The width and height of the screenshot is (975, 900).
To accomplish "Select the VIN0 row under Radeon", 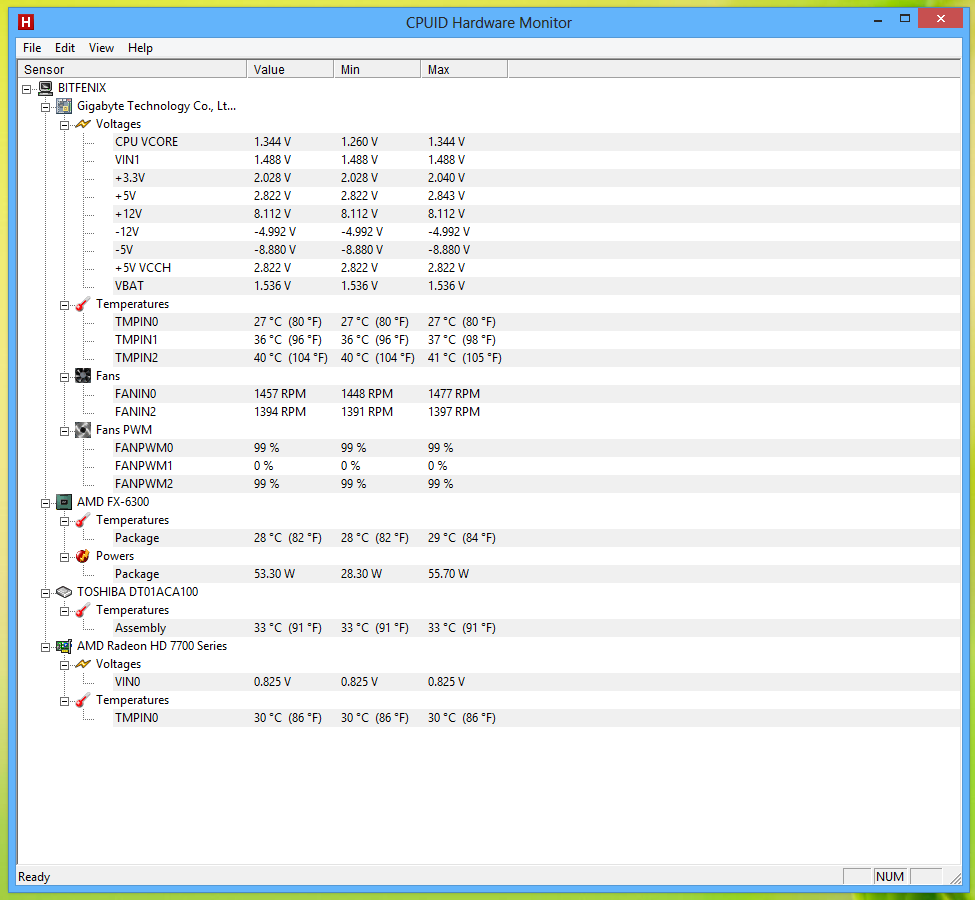I will (536, 682).
